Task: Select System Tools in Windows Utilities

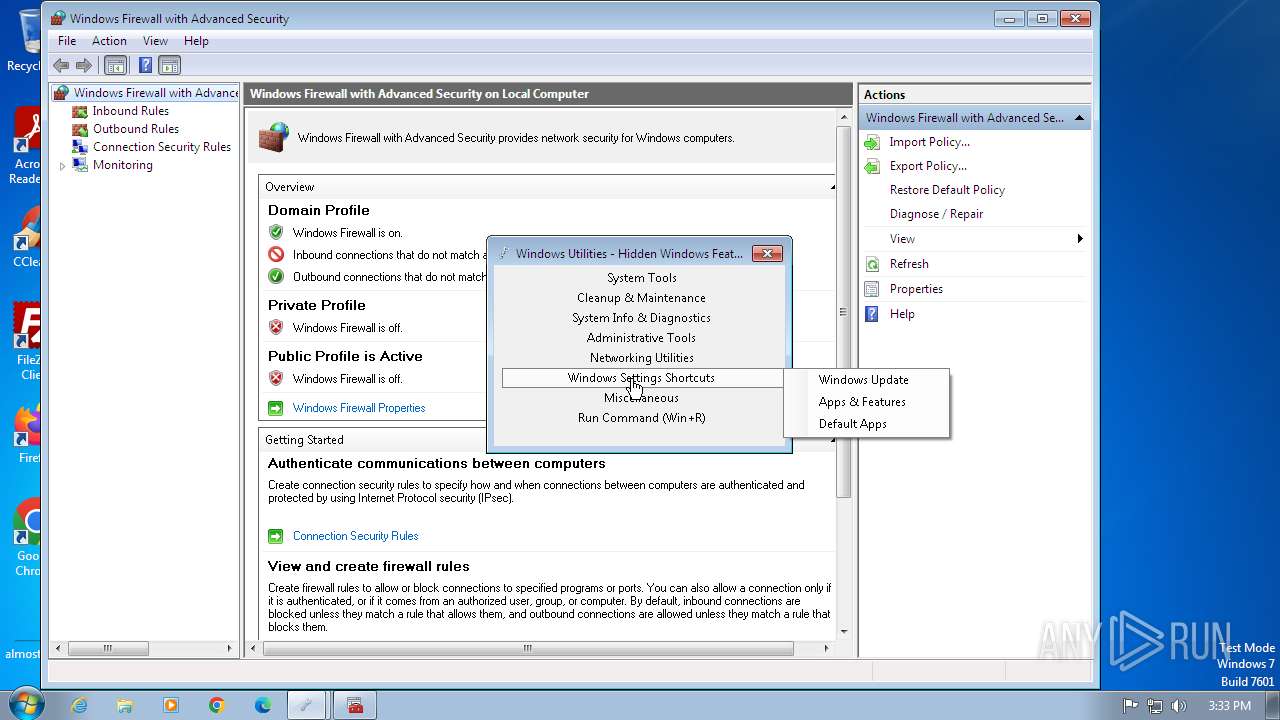Action: 641,278
